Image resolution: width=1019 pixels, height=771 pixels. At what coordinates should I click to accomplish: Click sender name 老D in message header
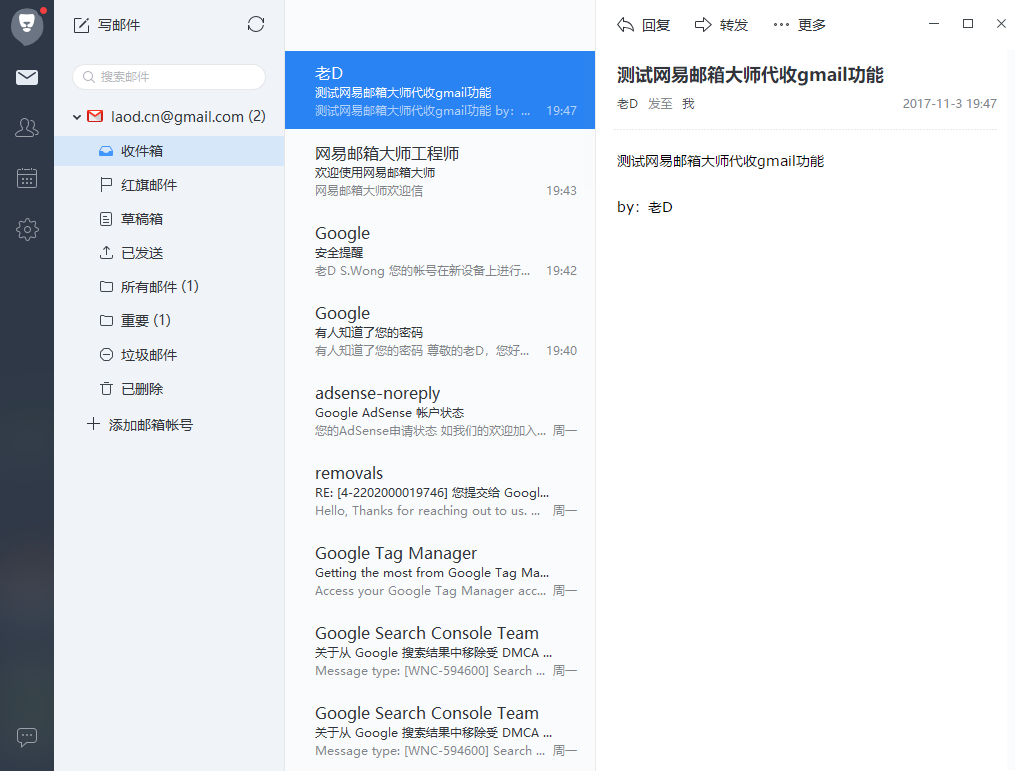(x=627, y=103)
